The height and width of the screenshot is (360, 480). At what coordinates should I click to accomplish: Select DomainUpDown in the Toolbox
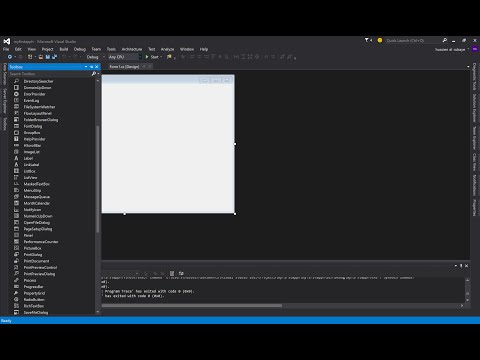tap(37, 88)
